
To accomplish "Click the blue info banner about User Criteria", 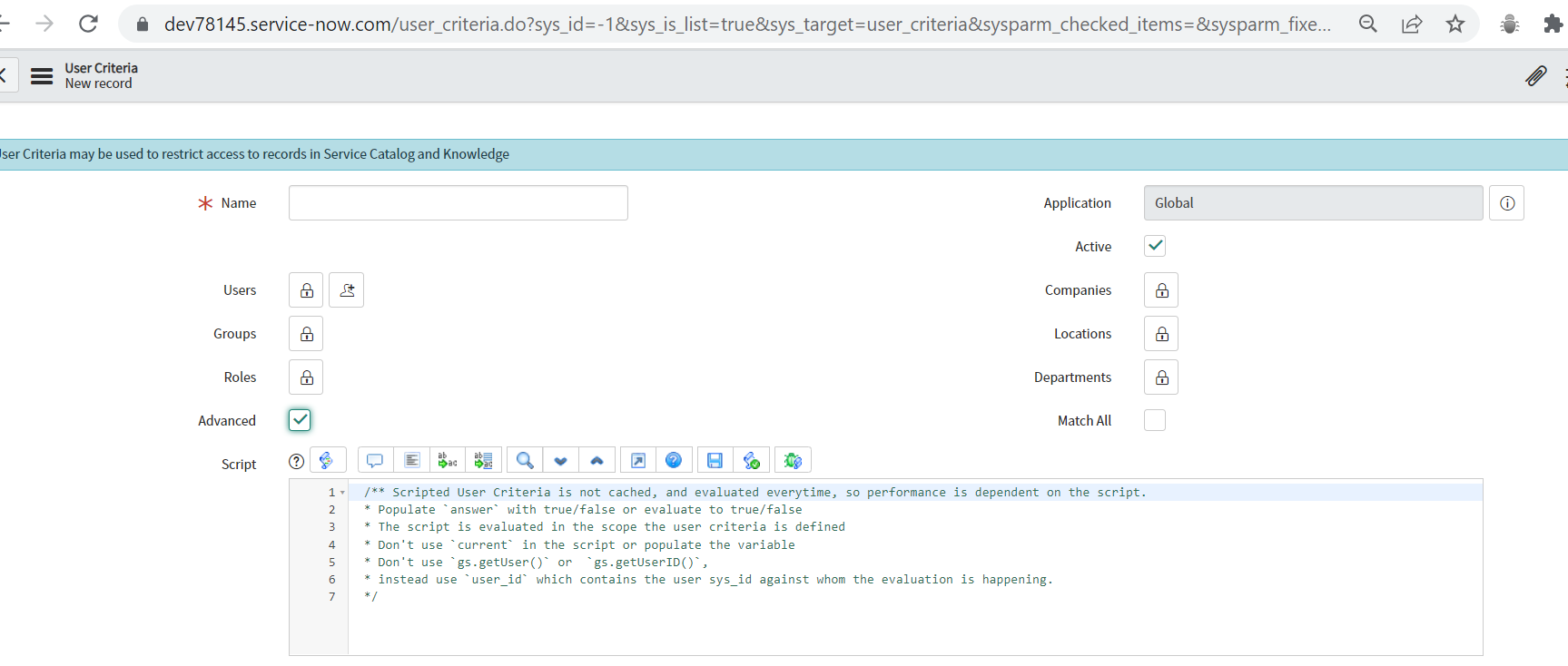I will coord(784,154).
